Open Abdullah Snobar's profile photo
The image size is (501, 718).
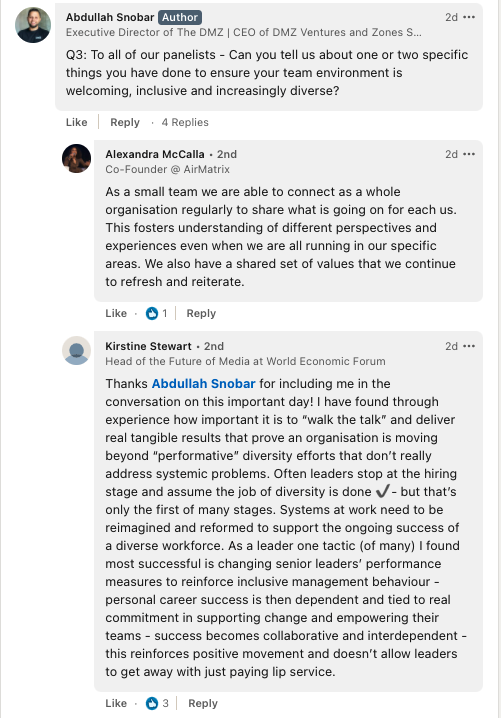pyautogui.click(x=33, y=25)
